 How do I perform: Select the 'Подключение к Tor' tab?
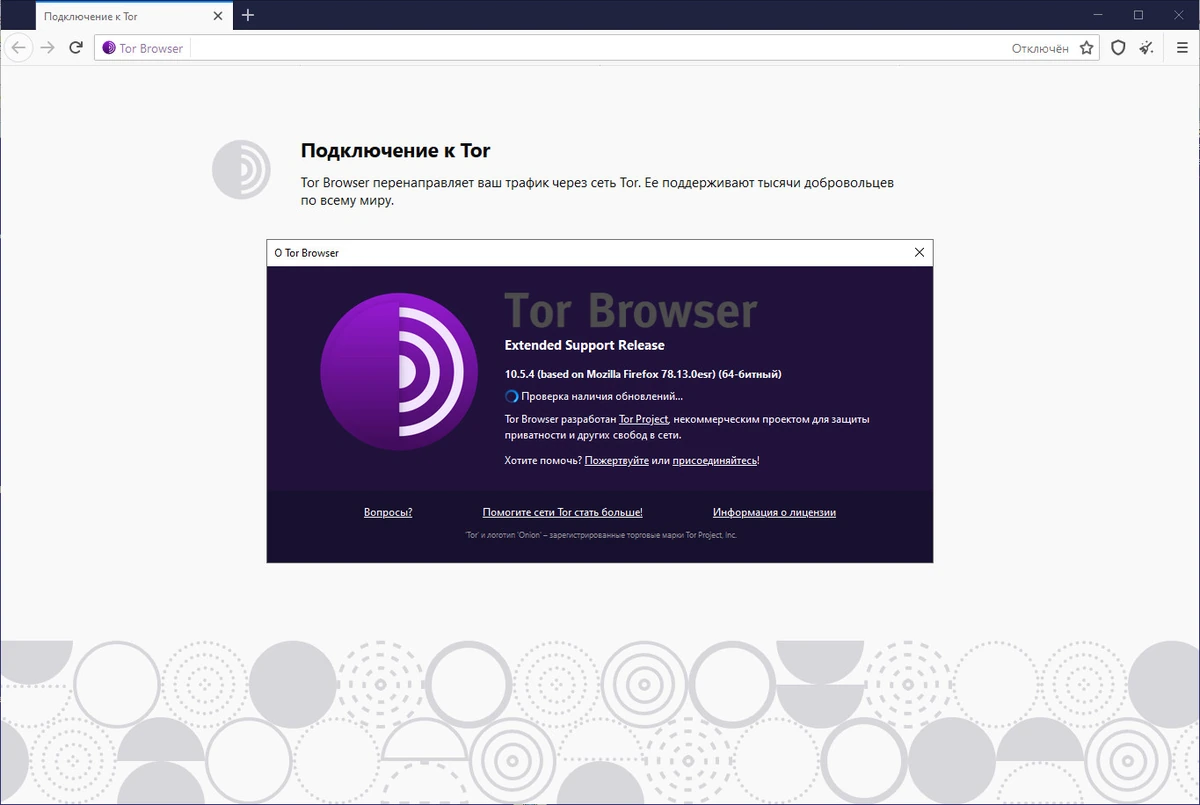click(x=134, y=16)
